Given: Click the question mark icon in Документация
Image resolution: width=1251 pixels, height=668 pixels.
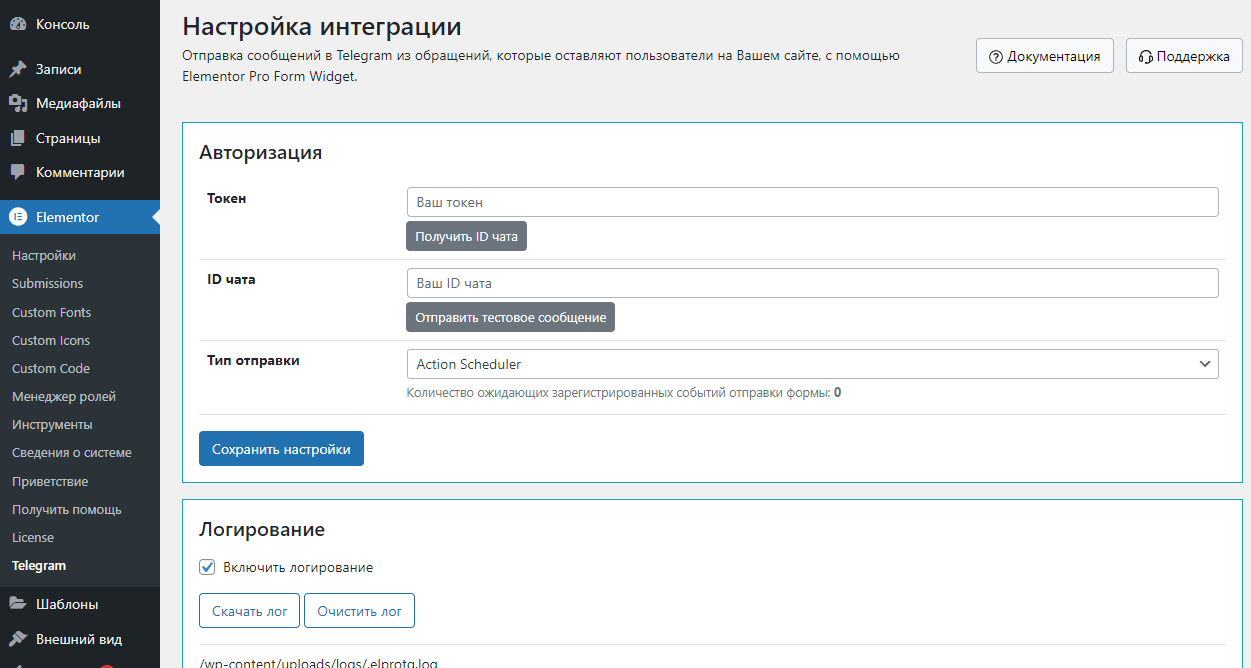Looking at the screenshot, I should coord(995,57).
